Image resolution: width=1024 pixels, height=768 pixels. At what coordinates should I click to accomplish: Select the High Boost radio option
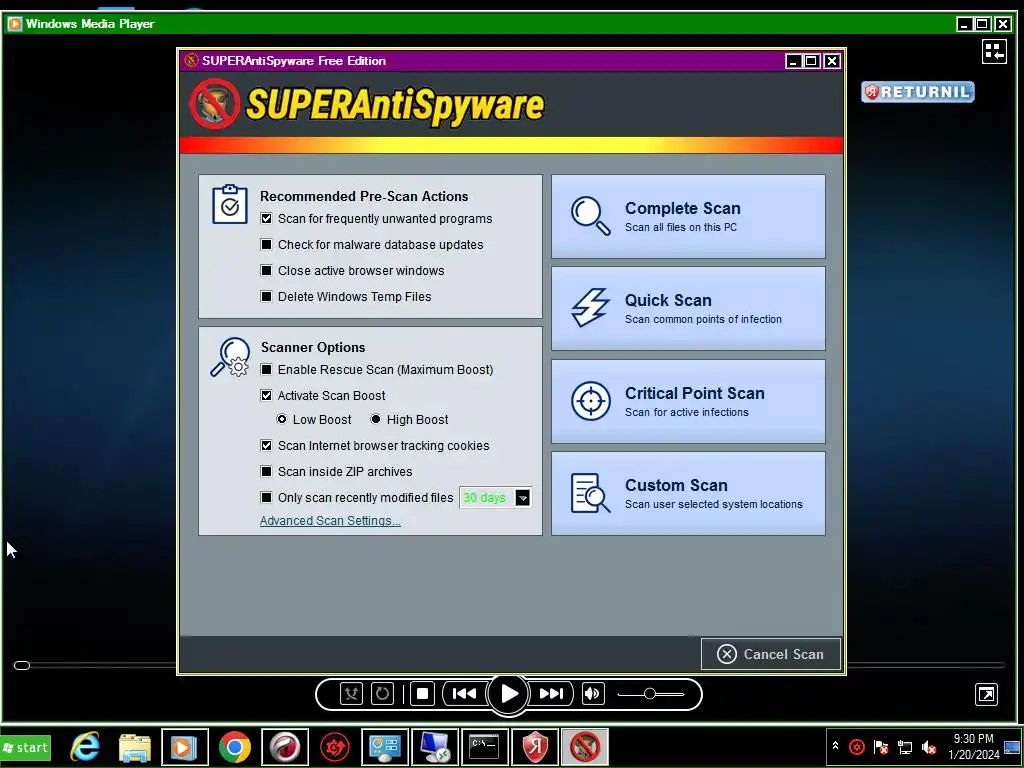376,419
